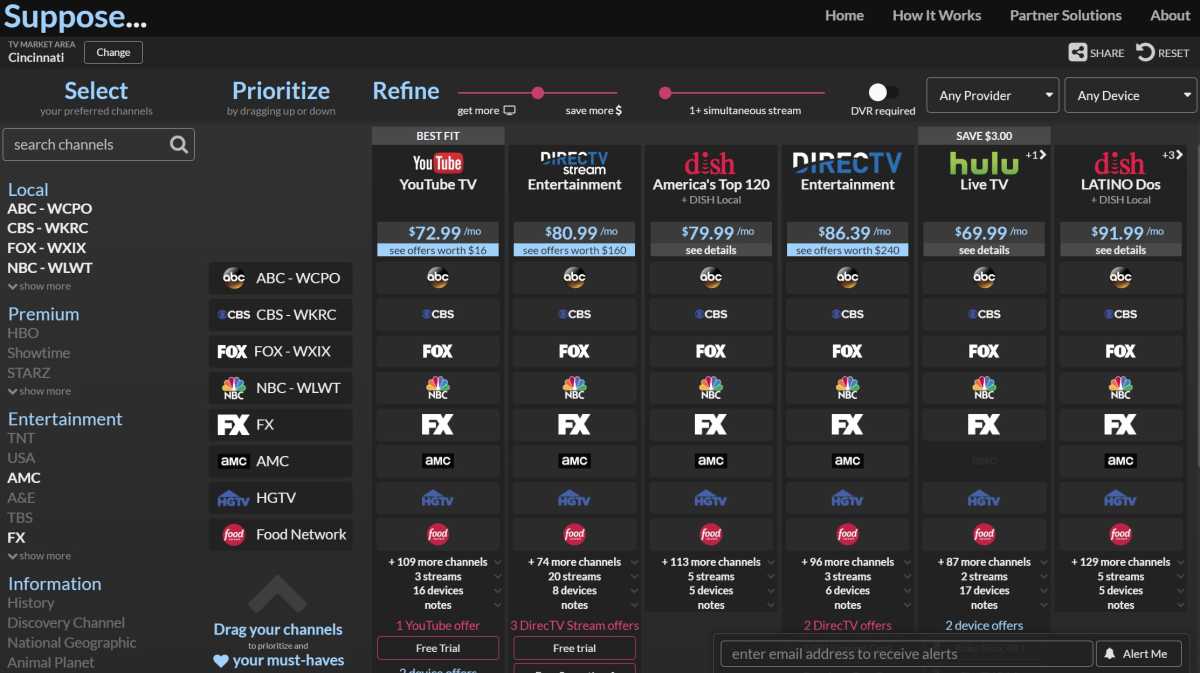Select TNT in the Entertainment list
Viewport: 1200px width, 673px height.
click(x=21, y=438)
